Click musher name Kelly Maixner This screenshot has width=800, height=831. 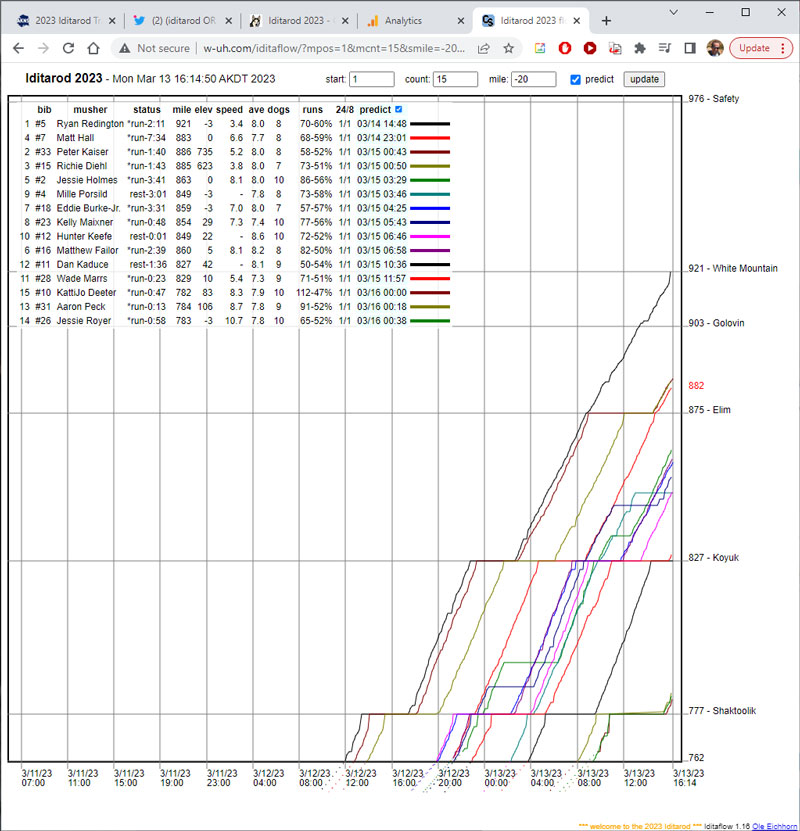85,222
